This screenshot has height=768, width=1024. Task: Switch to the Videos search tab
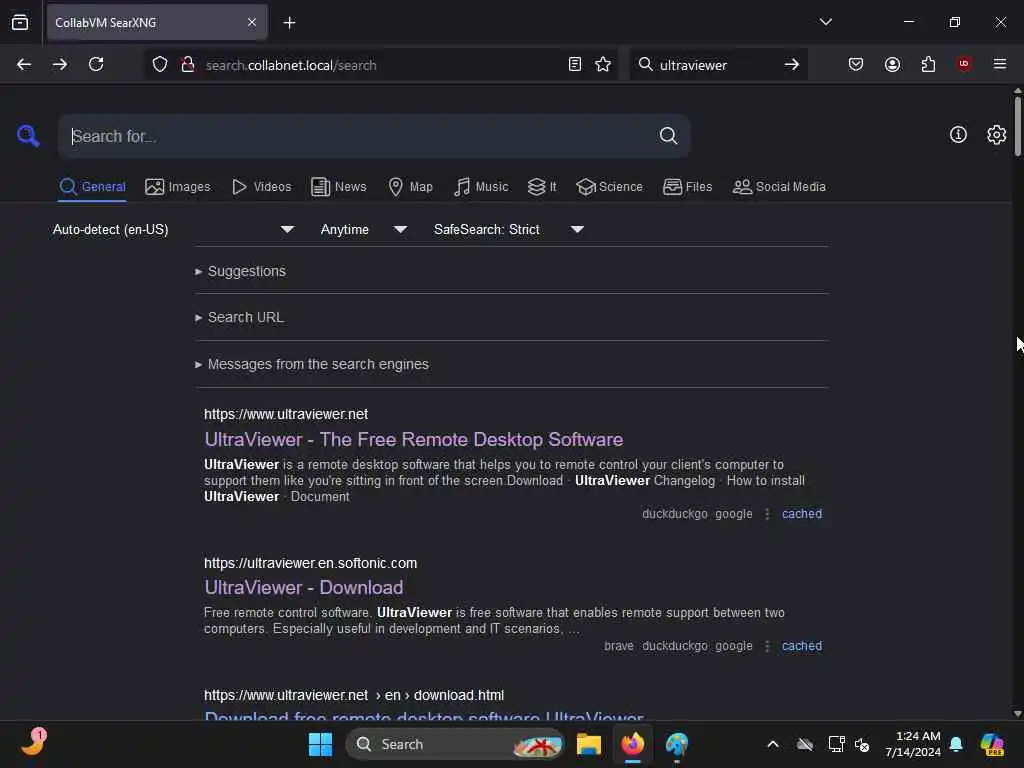261,187
